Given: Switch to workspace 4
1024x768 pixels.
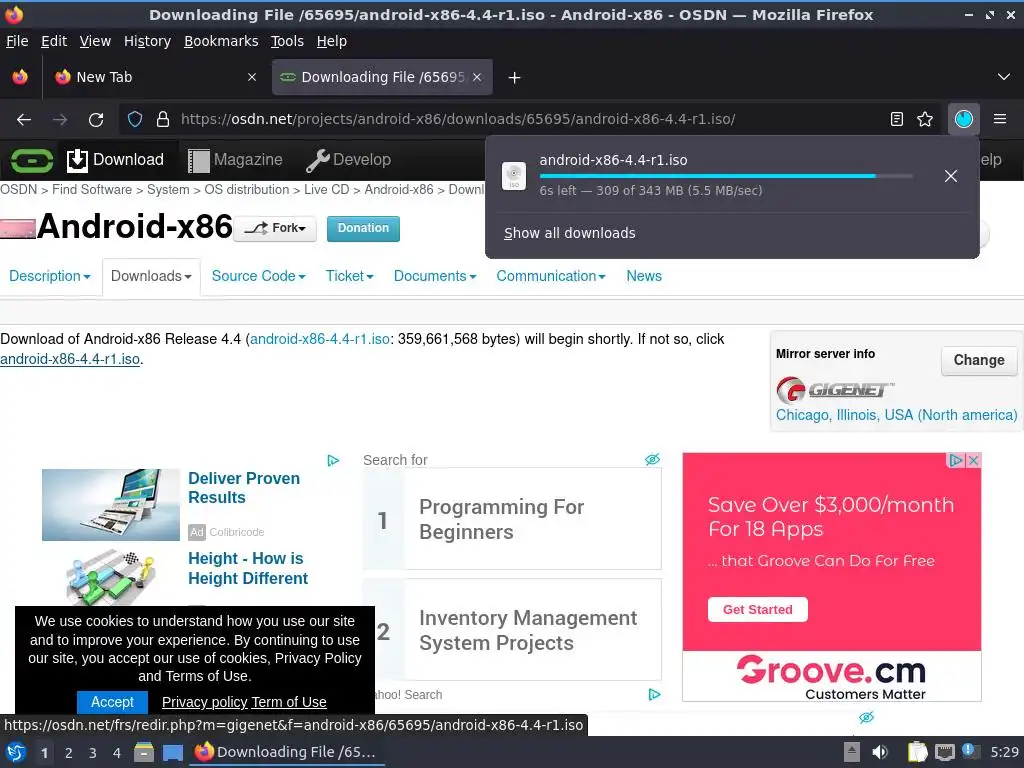Looking at the screenshot, I should coord(117,753).
